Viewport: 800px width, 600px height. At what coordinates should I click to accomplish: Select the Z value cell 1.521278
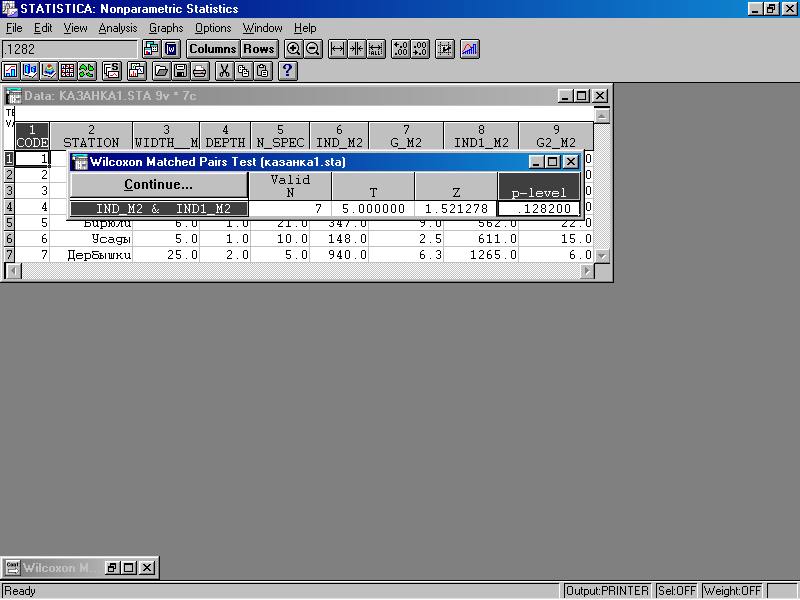pyautogui.click(x=456, y=208)
